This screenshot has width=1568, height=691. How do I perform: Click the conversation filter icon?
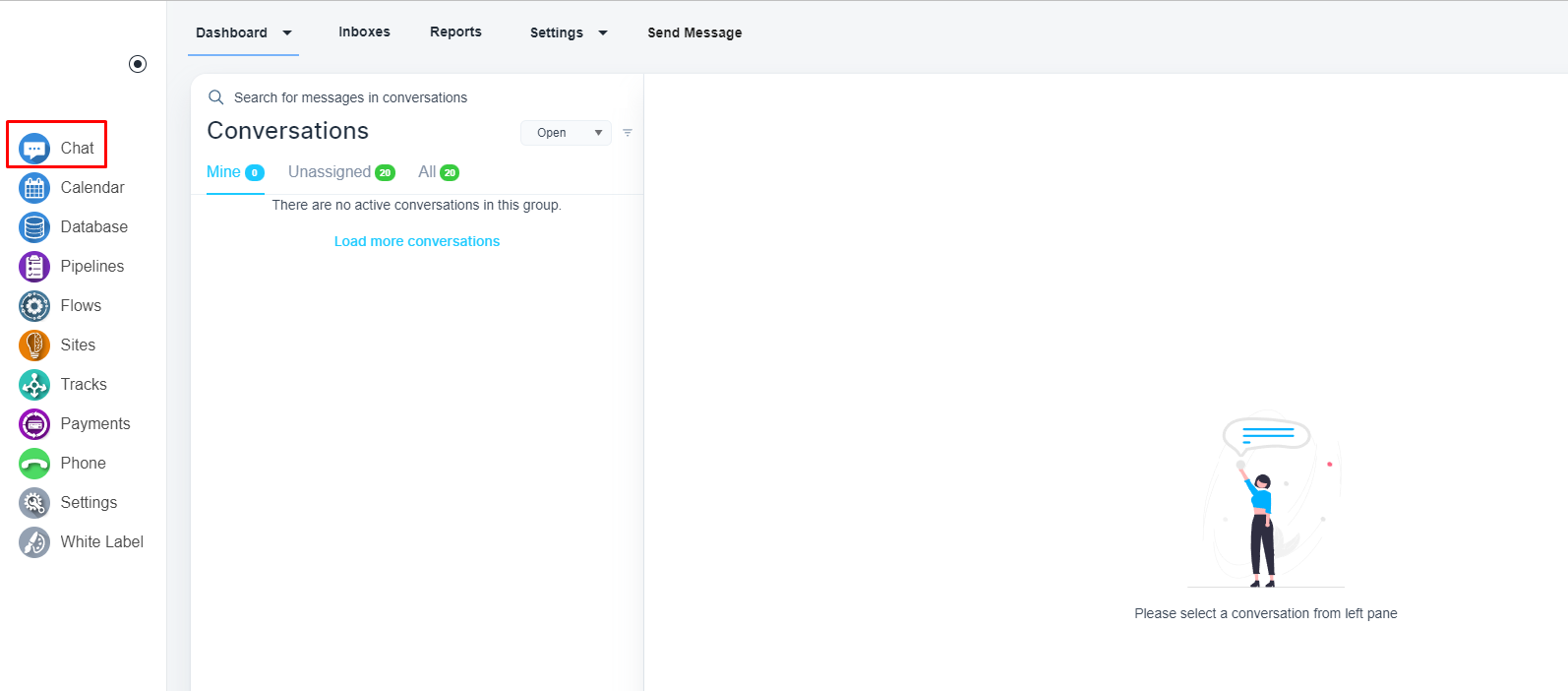tap(628, 133)
